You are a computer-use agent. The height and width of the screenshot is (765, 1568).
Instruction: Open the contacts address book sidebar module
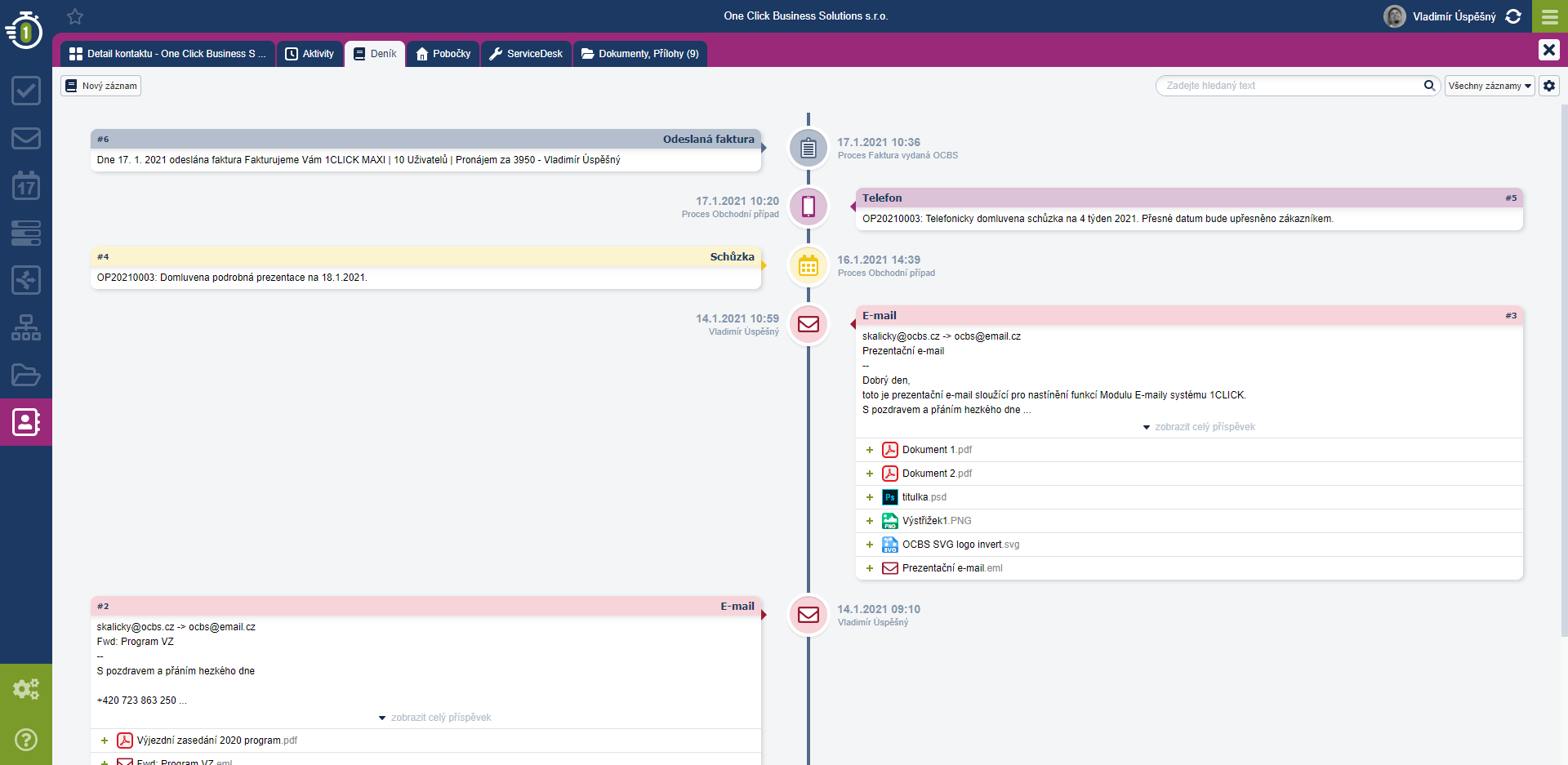coord(26,422)
